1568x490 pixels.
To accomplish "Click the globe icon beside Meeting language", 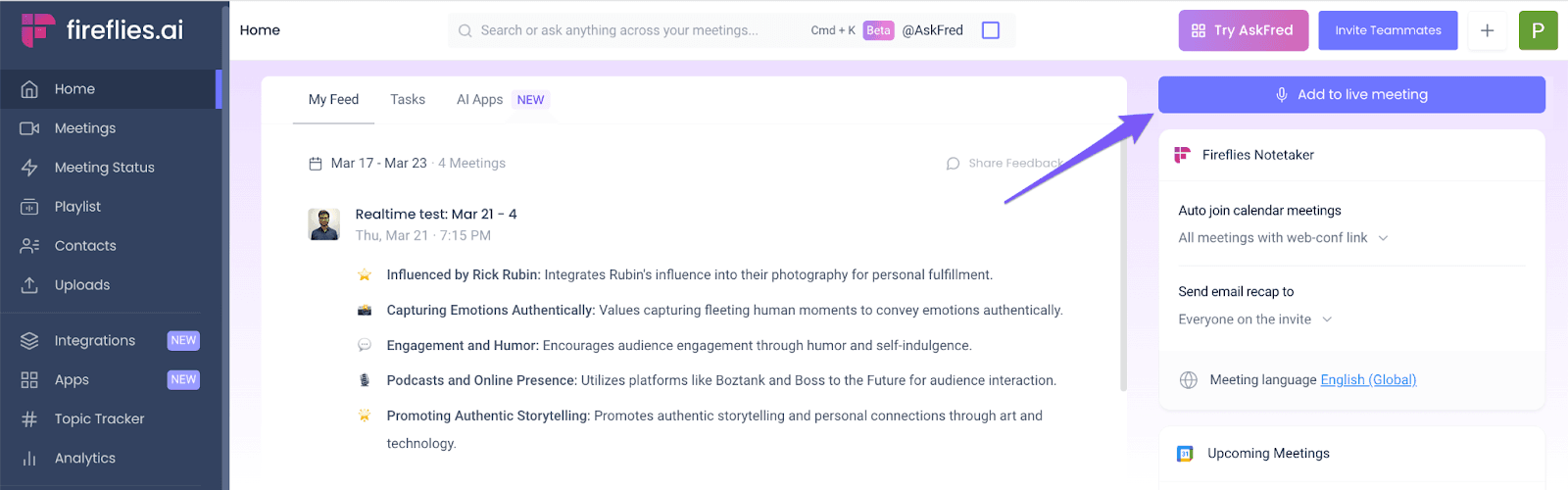I will click(x=1189, y=380).
